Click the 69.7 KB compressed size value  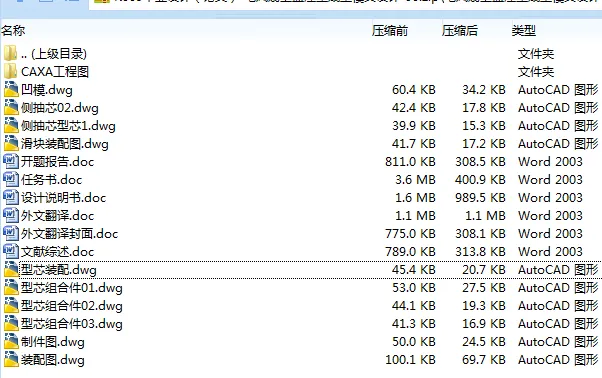(484, 360)
